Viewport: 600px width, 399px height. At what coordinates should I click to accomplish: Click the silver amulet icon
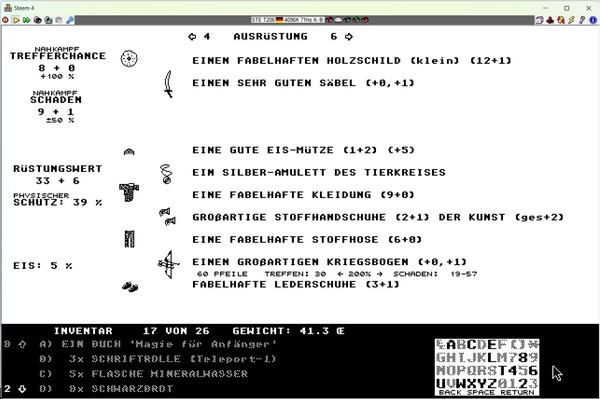[x=166, y=174]
